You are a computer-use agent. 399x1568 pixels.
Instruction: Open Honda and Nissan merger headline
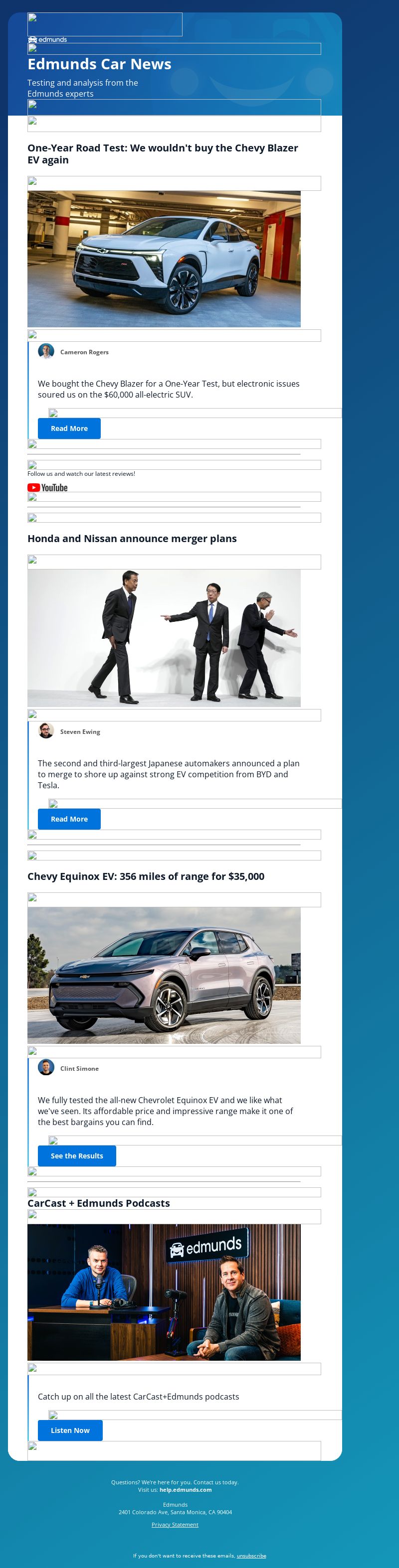click(132, 539)
